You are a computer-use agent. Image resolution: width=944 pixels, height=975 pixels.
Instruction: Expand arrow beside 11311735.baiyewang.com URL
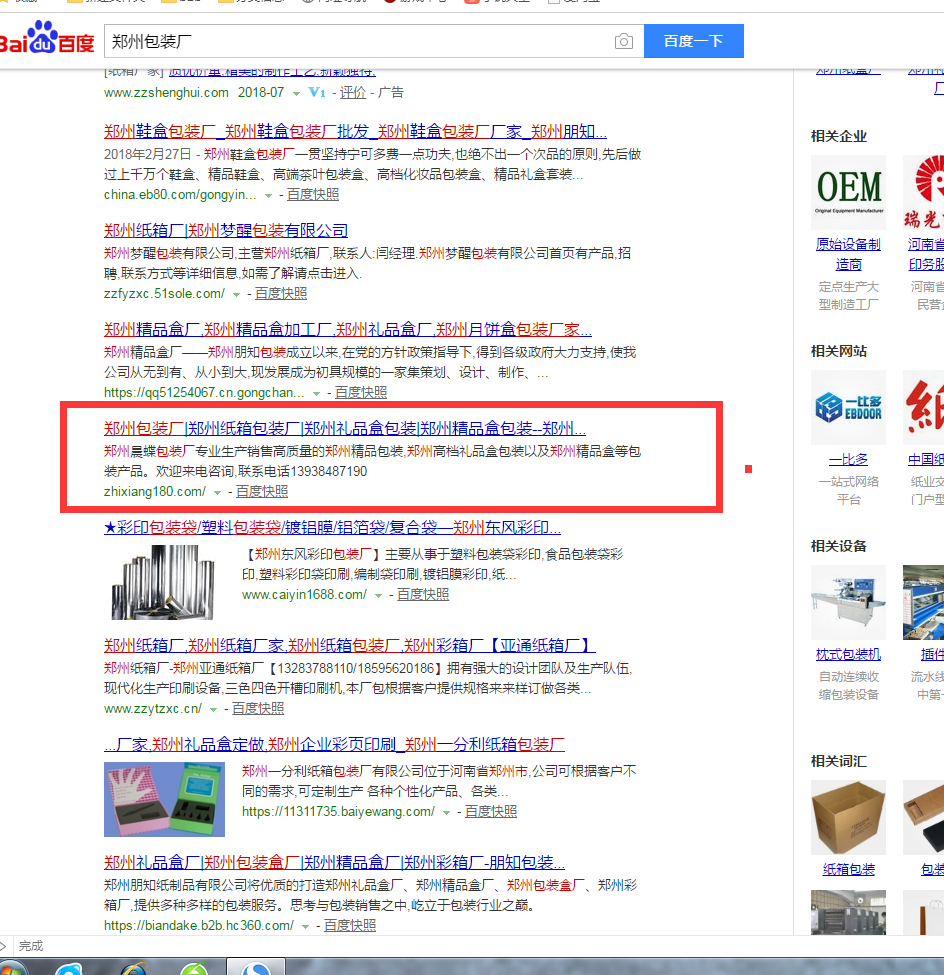(x=446, y=813)
